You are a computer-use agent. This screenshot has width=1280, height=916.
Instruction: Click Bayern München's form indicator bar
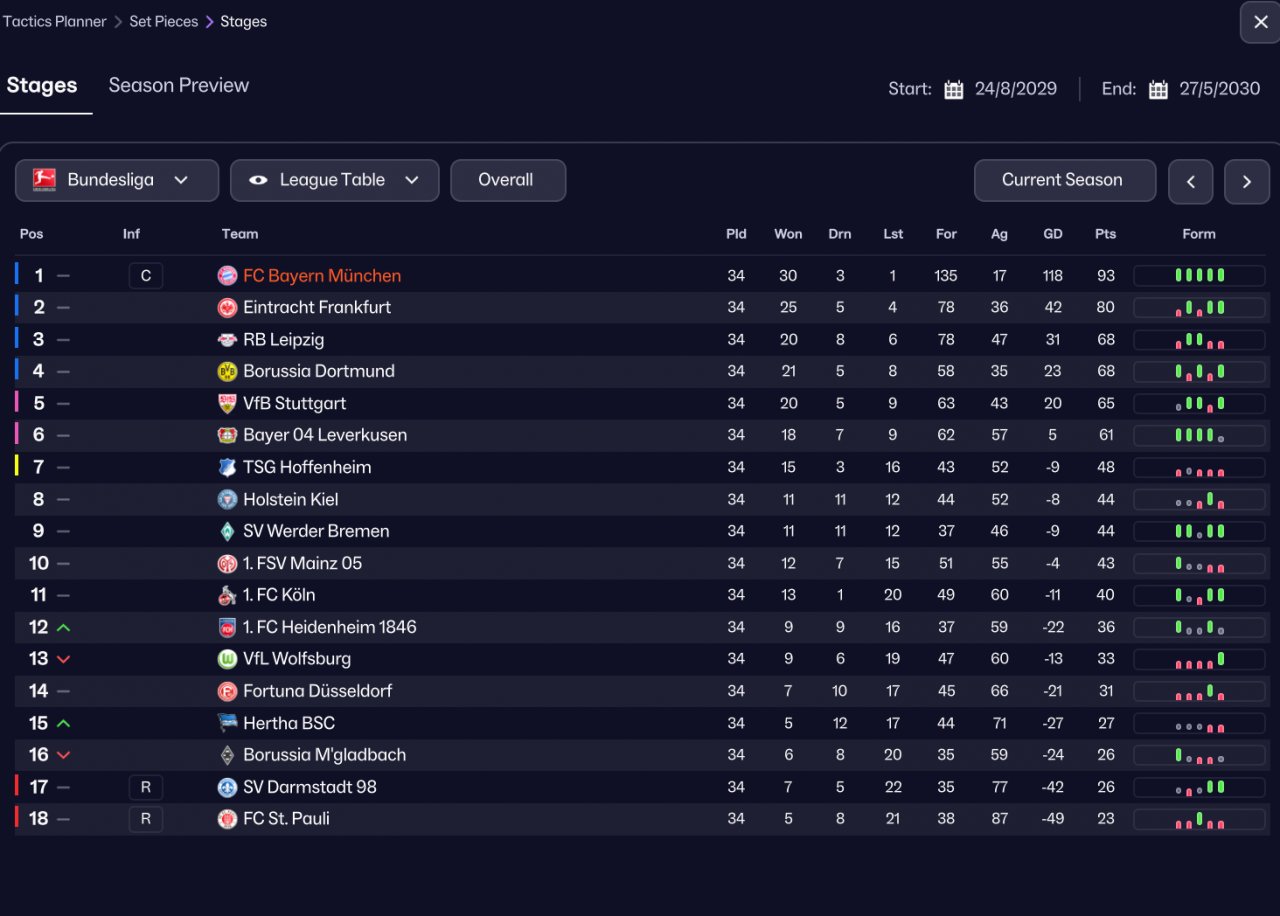pyautogui.click(x=1199, y=276)
